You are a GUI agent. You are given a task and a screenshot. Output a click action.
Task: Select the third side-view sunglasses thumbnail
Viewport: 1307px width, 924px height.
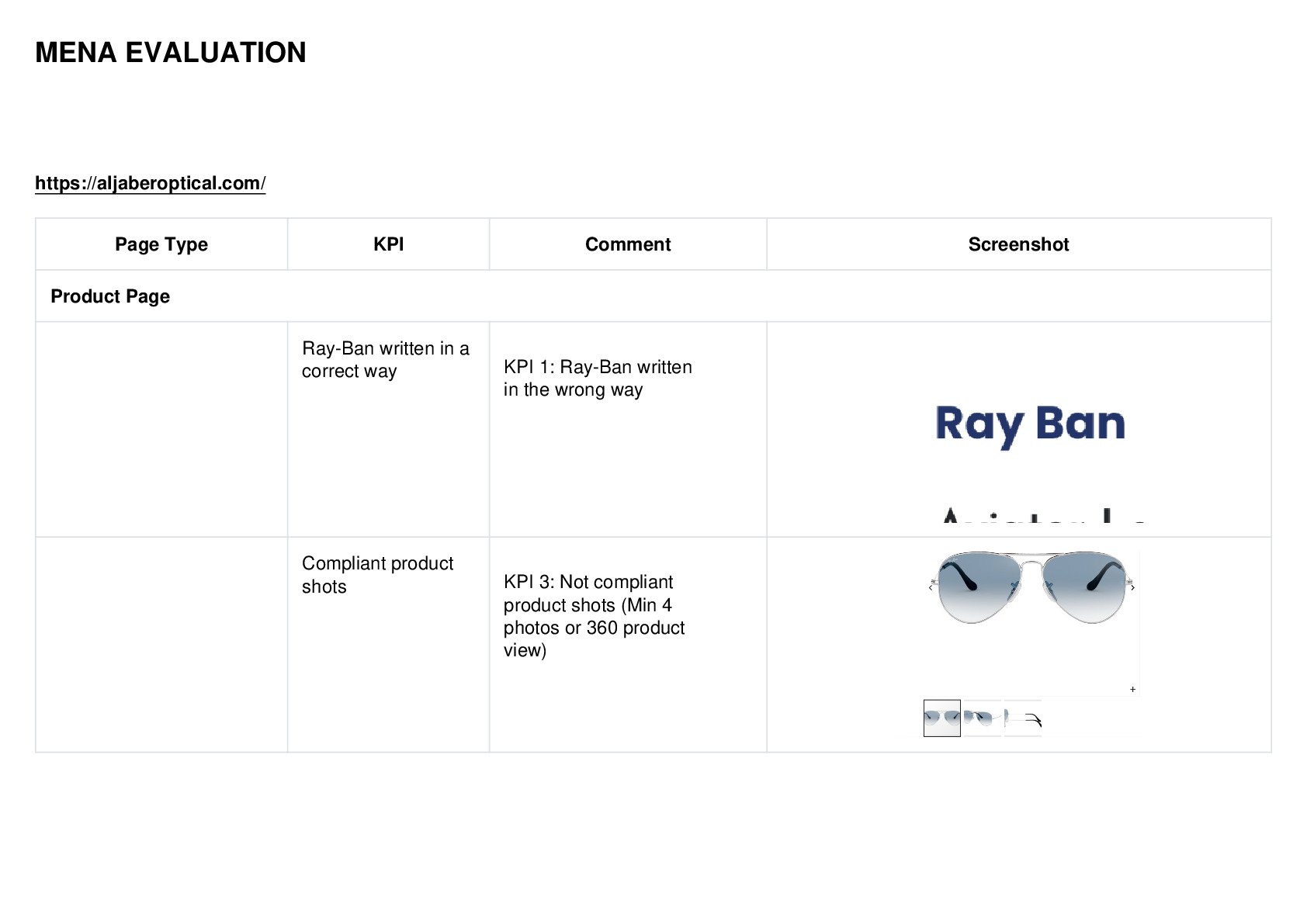pos(1023,718)
